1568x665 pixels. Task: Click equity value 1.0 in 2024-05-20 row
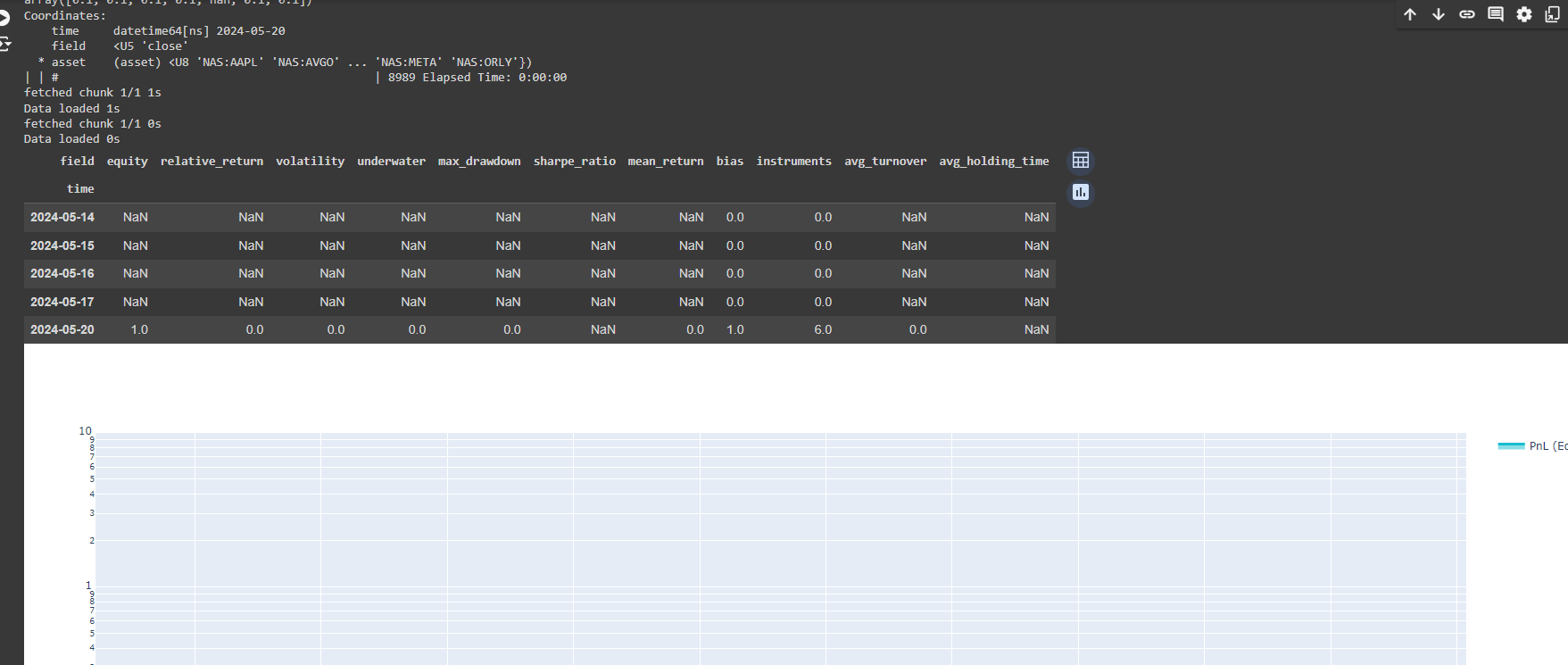point(139,330)
